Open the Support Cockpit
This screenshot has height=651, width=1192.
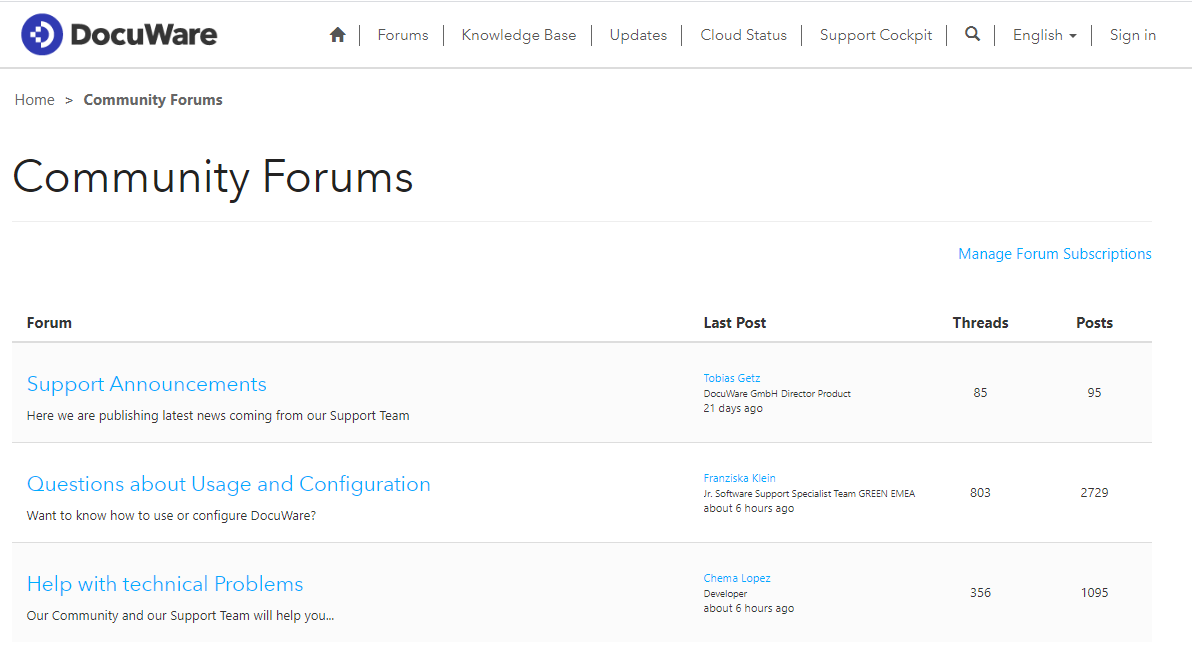pos(875,35)
